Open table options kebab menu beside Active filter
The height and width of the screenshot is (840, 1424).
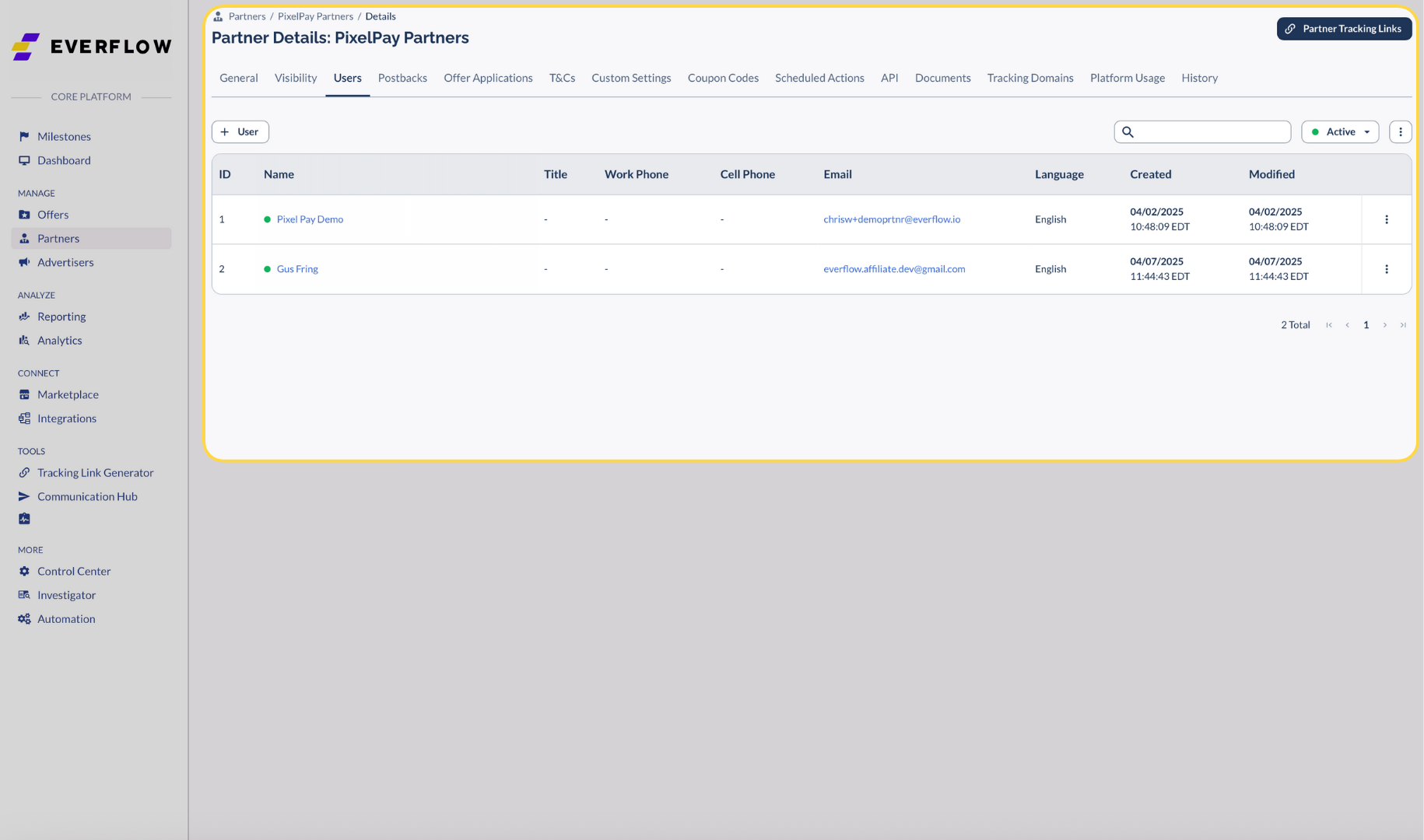tap(1401, 132)
